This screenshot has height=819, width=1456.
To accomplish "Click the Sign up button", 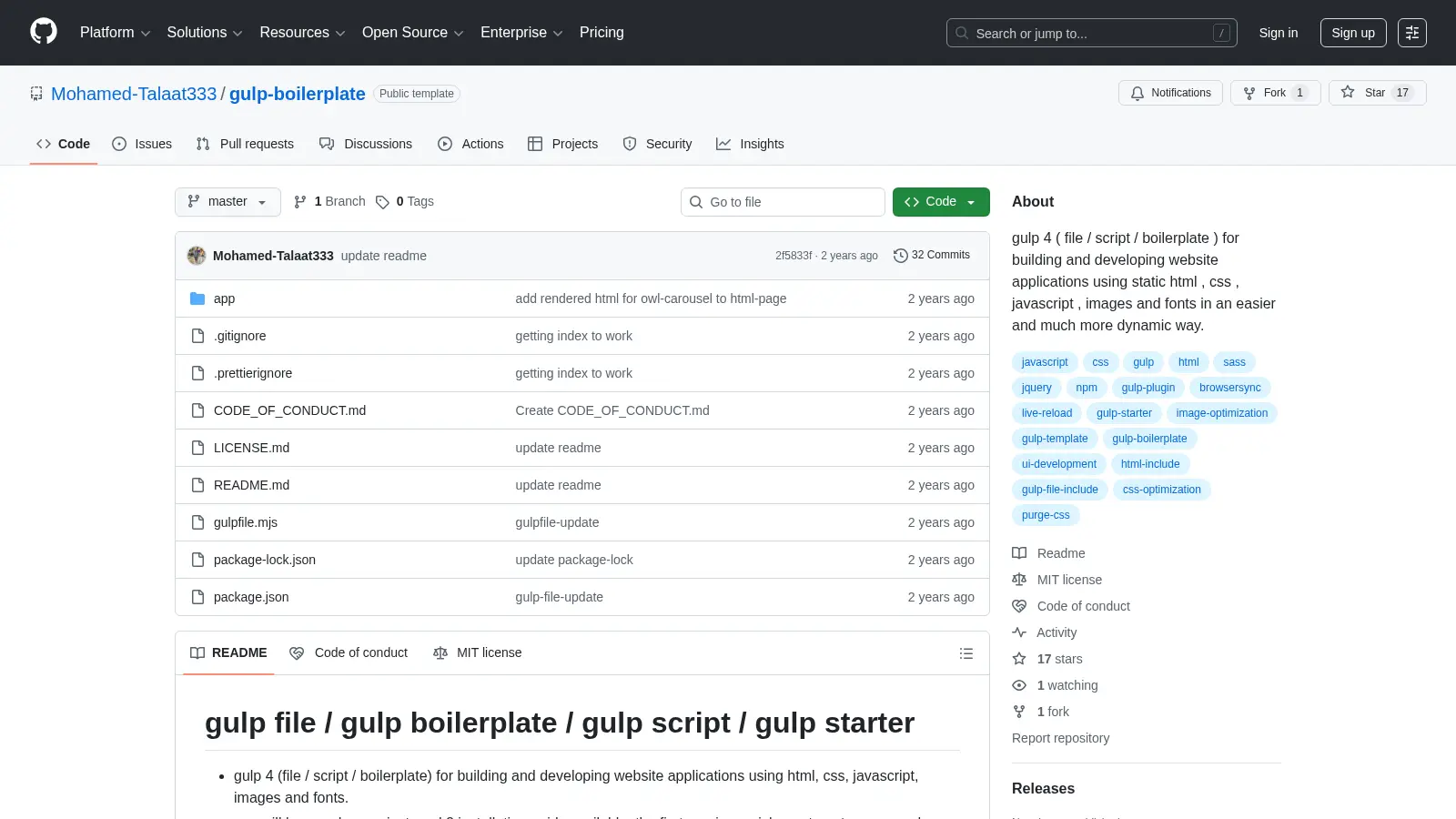I will tap(1353, 33).
